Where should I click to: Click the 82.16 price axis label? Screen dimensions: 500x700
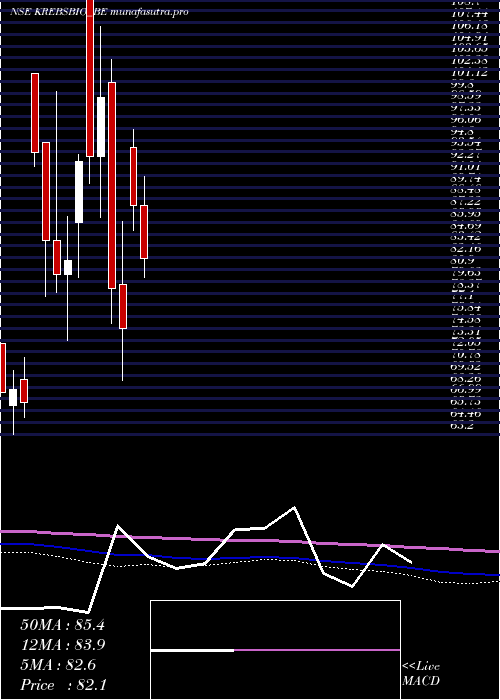[467, 249]
